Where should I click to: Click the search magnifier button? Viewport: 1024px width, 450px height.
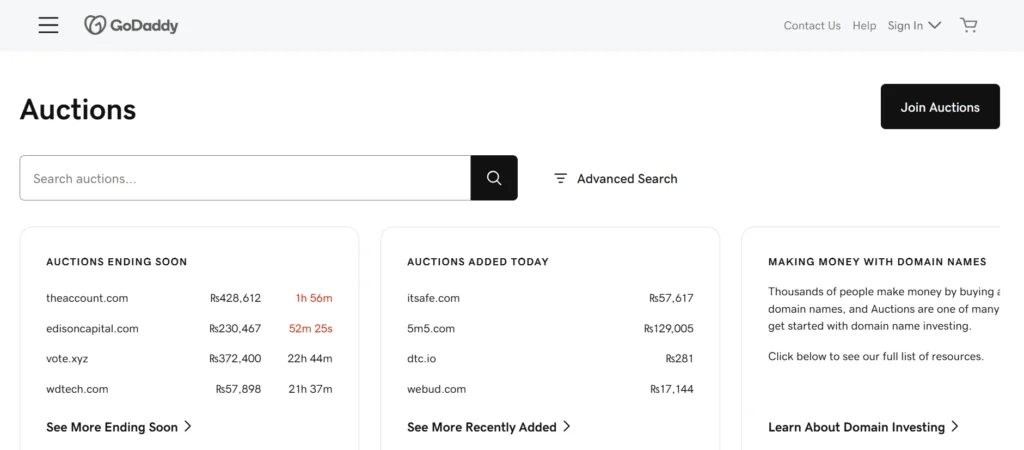[494, 178]
